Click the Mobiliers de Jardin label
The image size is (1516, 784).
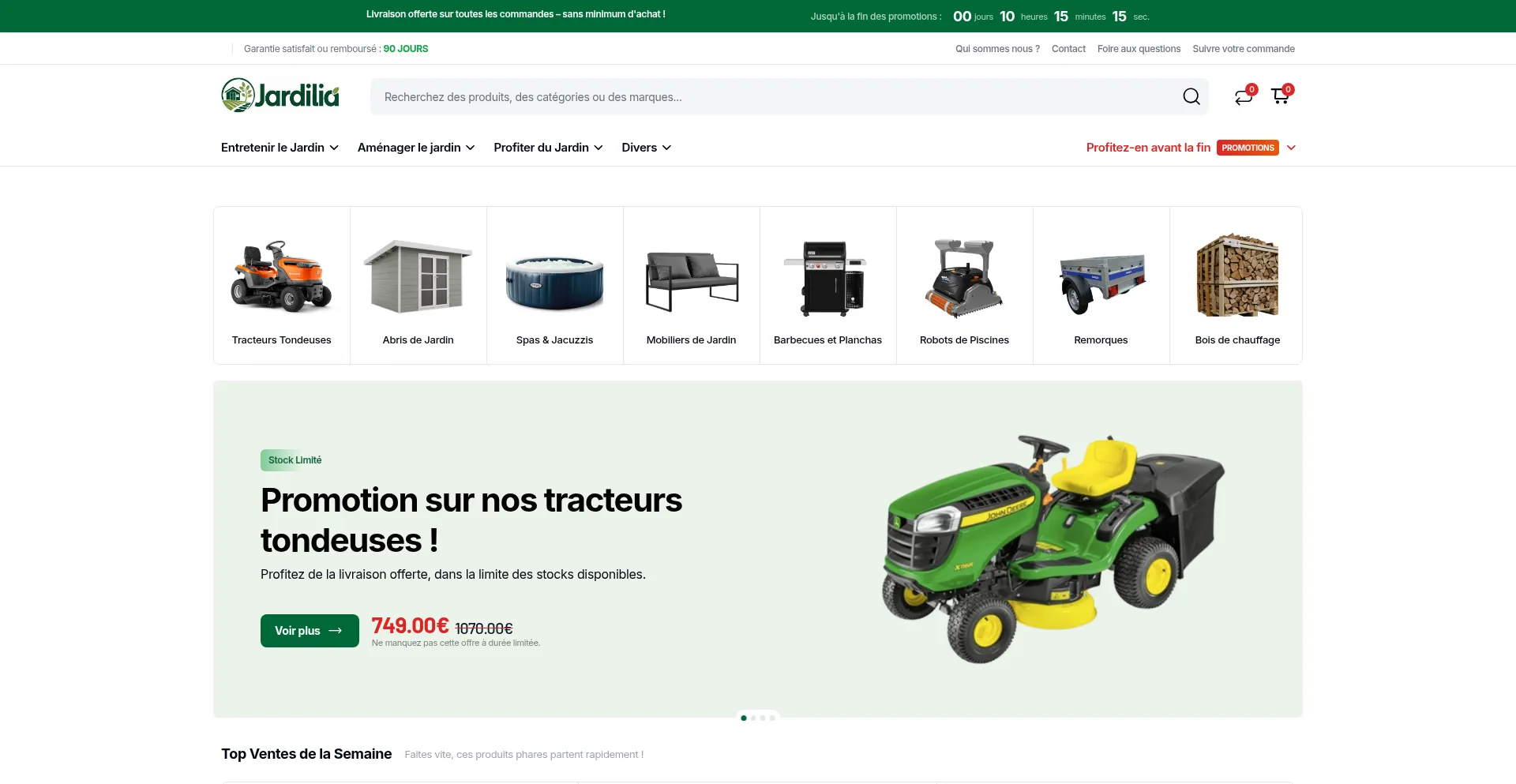pyautogui.click(x=692, y=340)
